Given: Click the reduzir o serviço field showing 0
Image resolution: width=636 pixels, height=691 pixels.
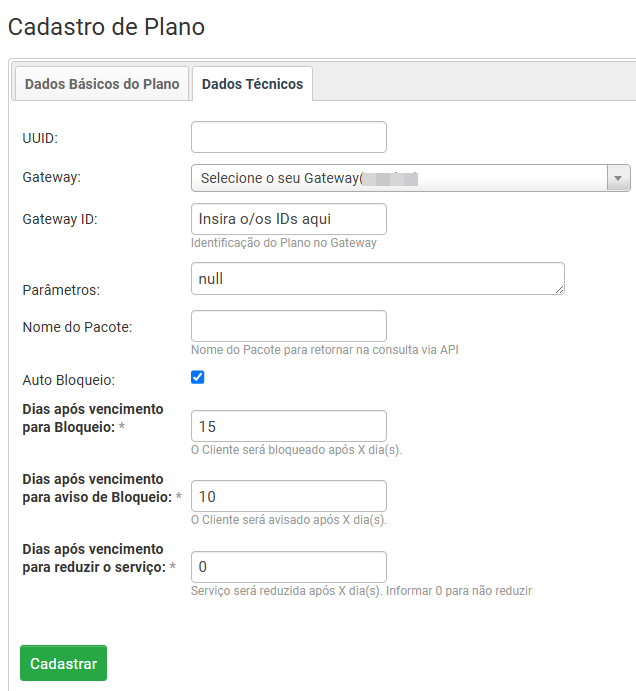Looking at the screenshot, I should 288,566.
